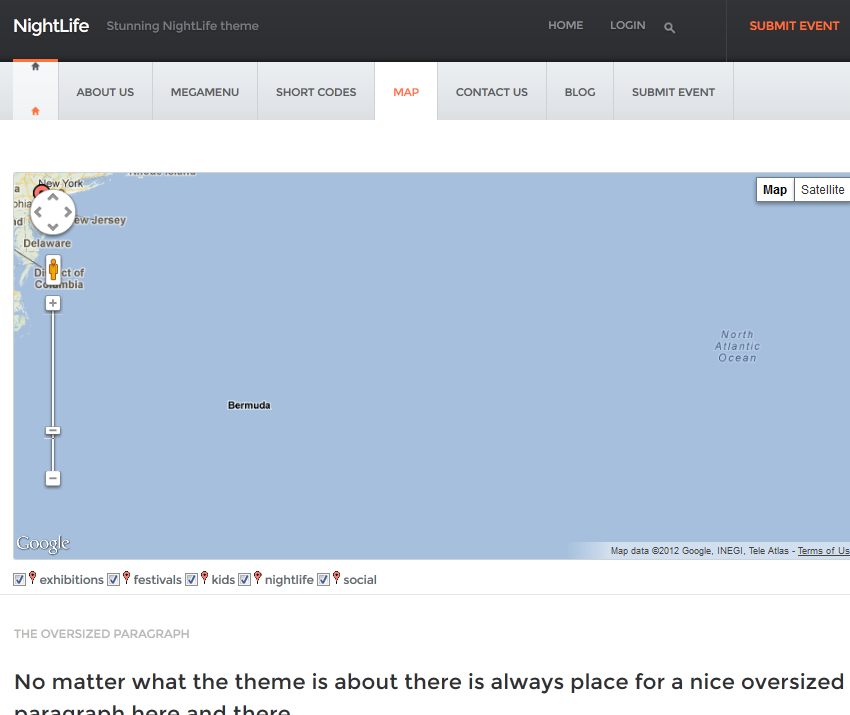Click the Home link in header
This screenshot has height=715, width=850.
click(x=565, y=25)
